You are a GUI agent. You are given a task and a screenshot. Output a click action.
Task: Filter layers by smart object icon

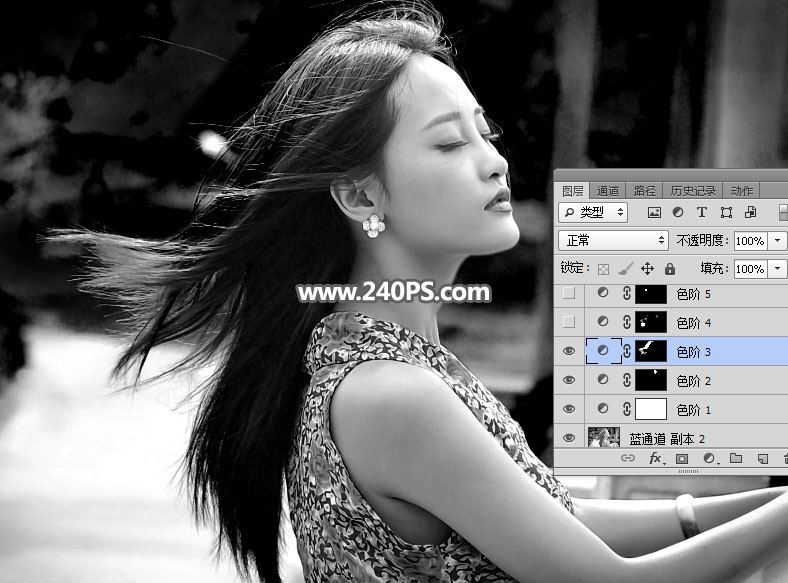(x=750, y=212)
